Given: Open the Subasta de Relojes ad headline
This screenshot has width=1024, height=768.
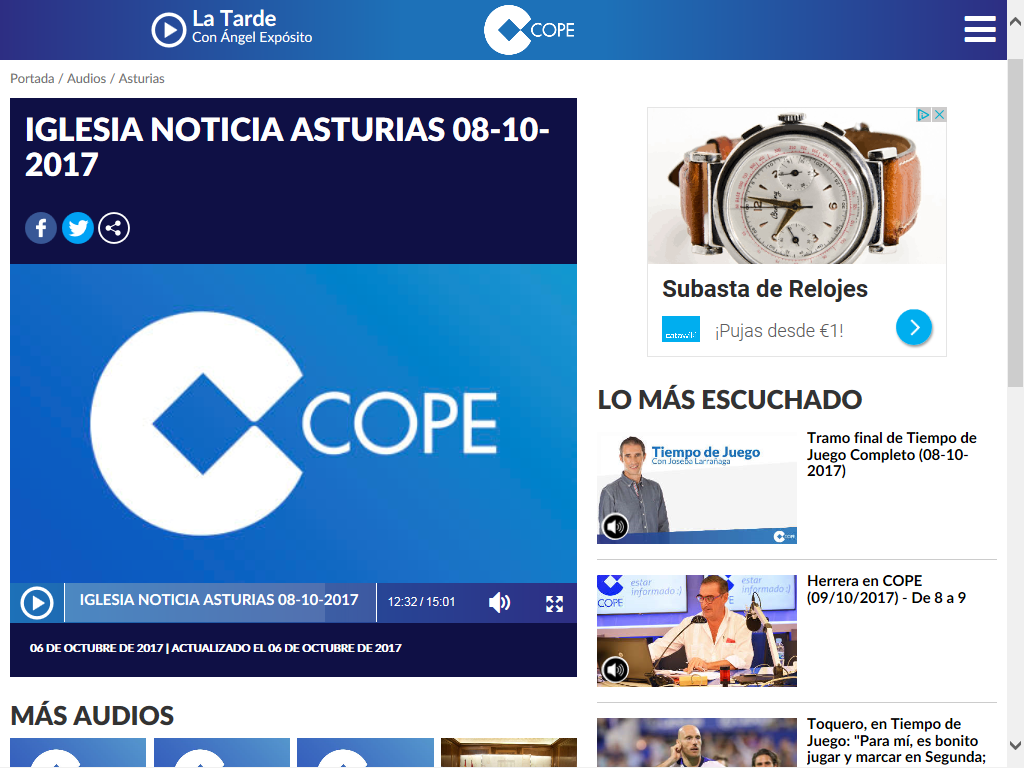Looking at the screenshot, I should tap(765, 289).
